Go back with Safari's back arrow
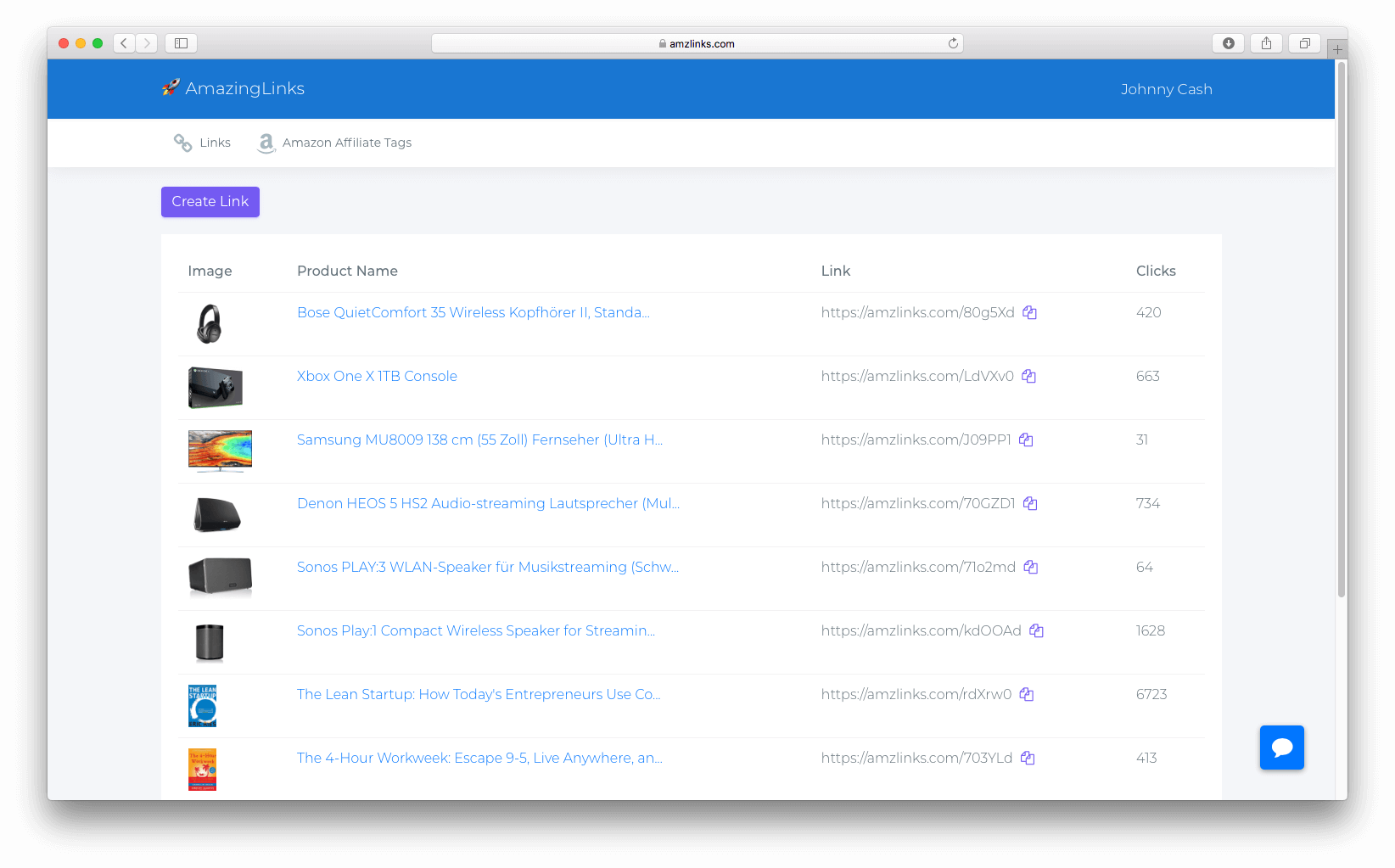 pyautogui.click(x=124, y=43)
